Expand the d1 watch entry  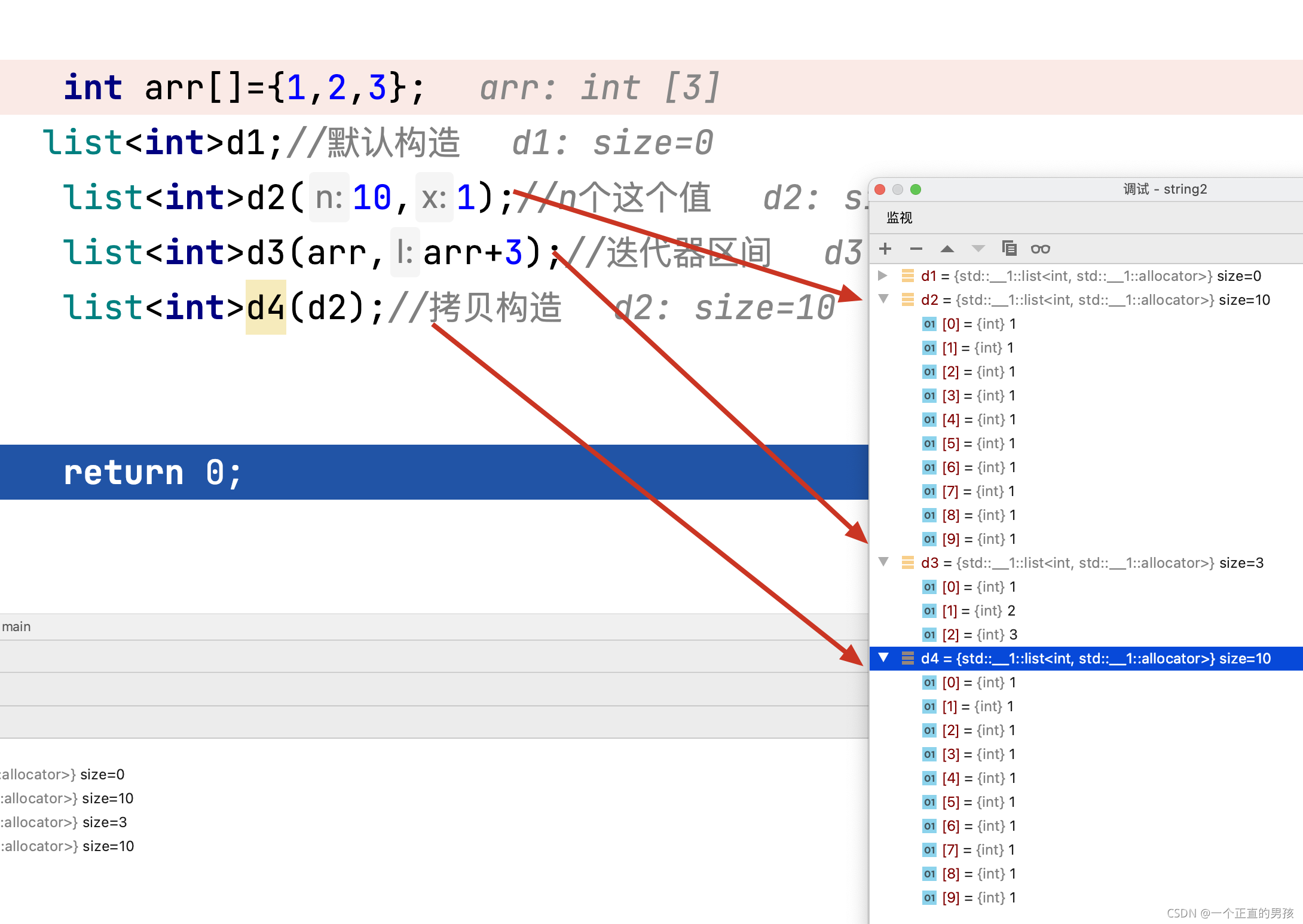tap(882, 276)
